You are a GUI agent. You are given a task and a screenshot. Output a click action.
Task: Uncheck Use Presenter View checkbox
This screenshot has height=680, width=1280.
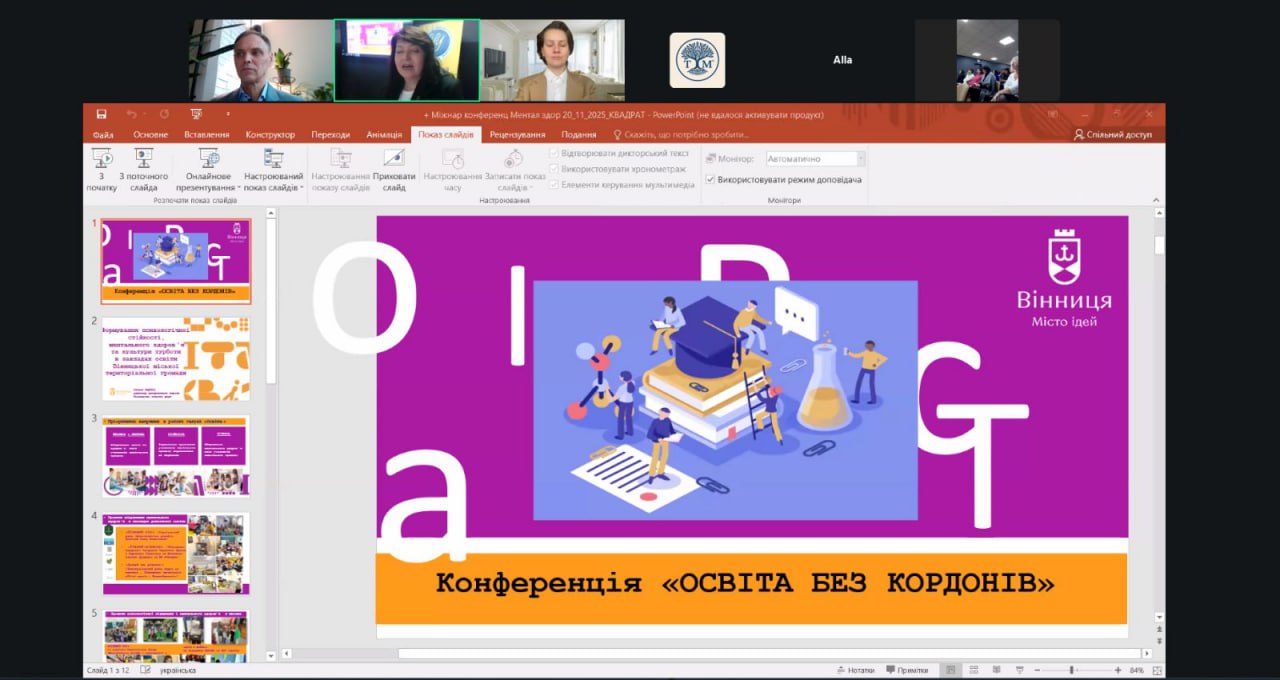coord(710,180)
